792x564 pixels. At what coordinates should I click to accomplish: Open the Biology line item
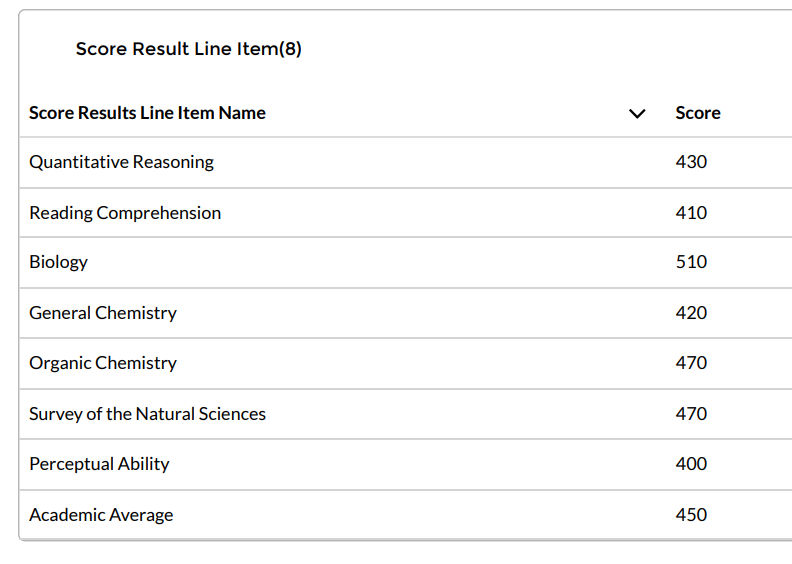58,262
